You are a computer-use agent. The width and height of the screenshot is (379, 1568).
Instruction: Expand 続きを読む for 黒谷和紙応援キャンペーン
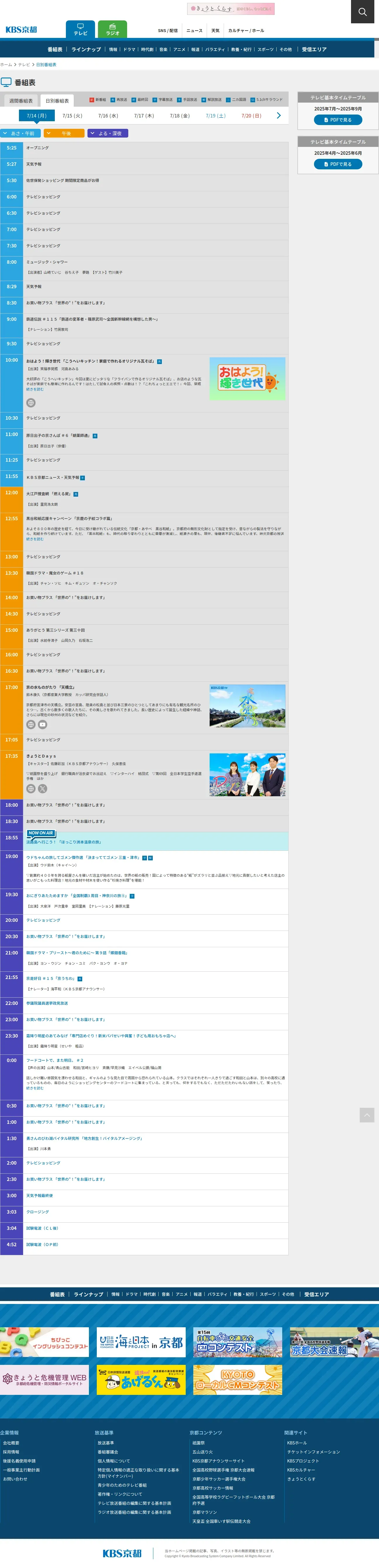click(x=35, y=539)
